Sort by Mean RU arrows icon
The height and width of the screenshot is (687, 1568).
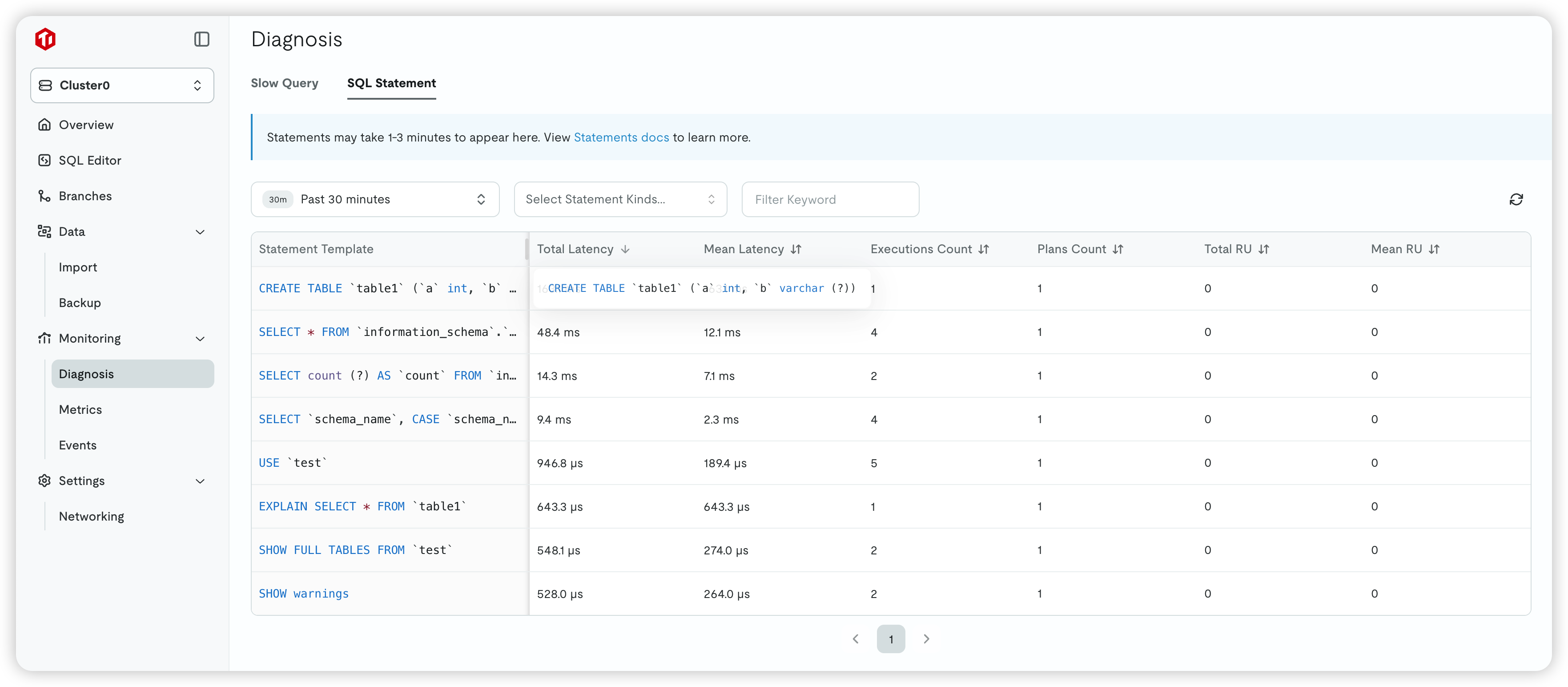pos(1434,249)
